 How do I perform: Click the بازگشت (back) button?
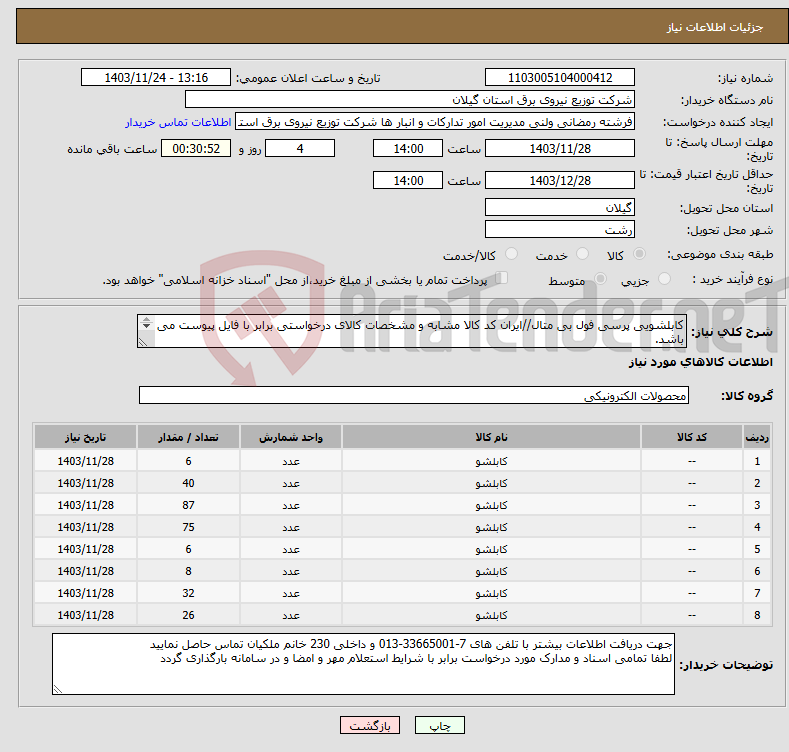(369, 725)
